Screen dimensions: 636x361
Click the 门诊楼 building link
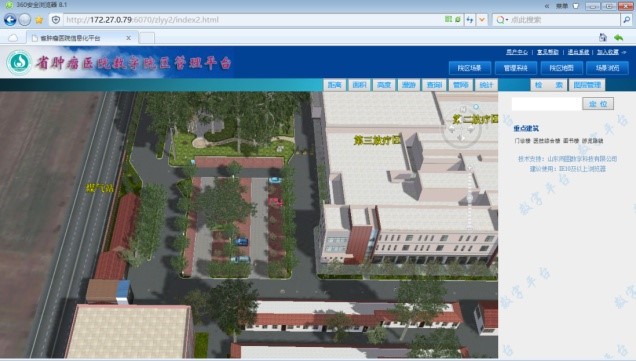pos(522,141)
